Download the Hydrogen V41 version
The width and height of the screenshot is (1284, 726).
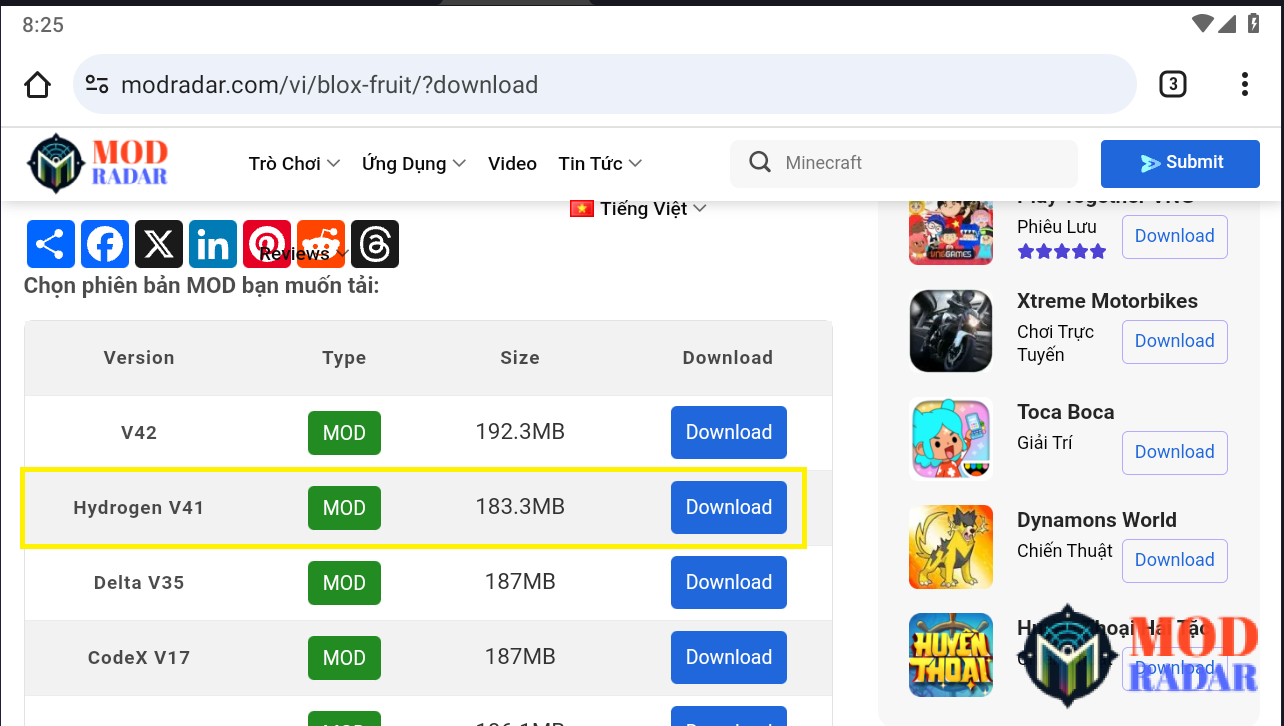coord(729,507)
